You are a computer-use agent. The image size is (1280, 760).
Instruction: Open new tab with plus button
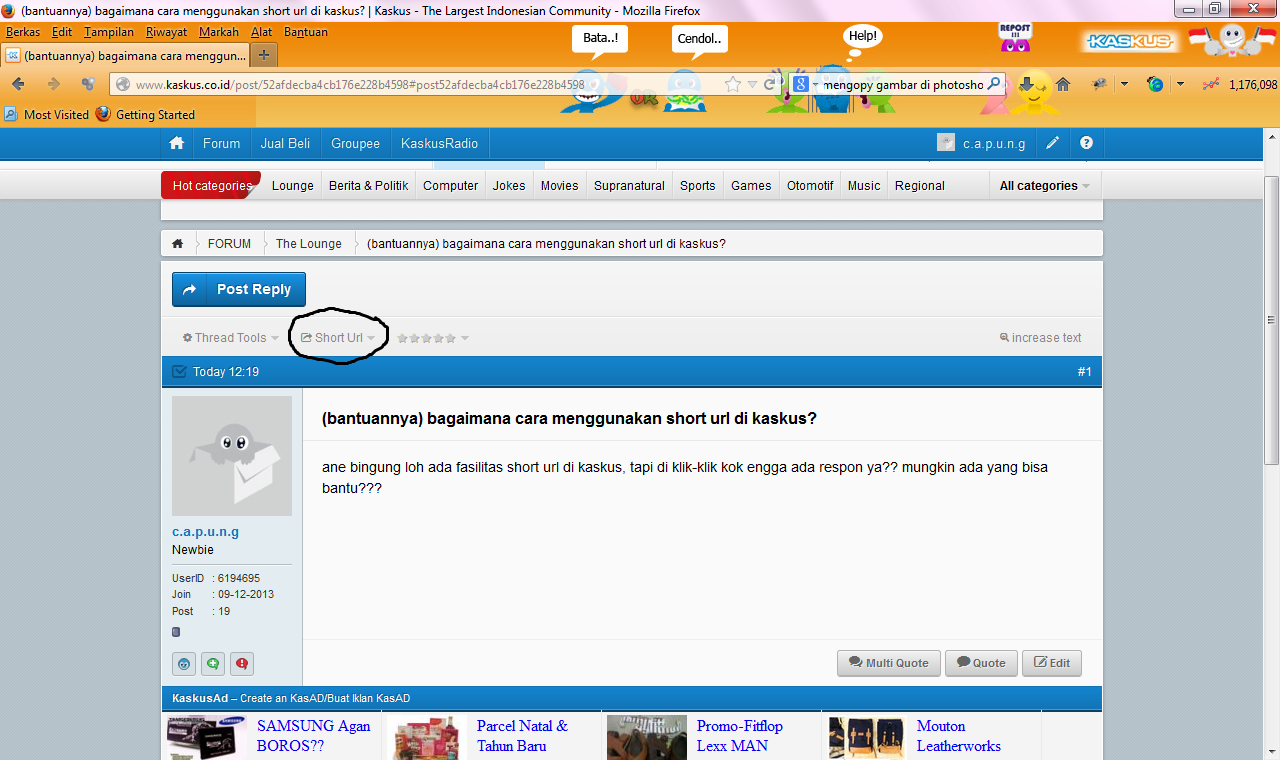(x=263, y=55)
